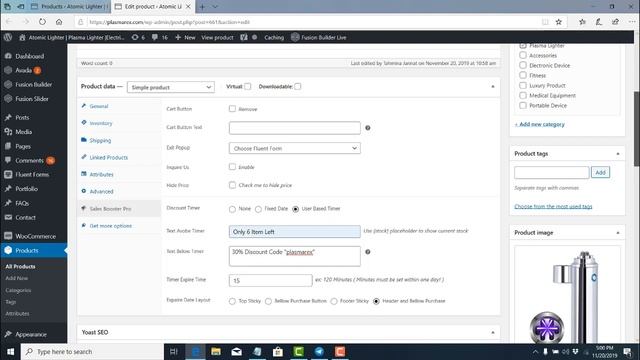Click the updates icon showing 6
Image resolution: width=640 pixels, height=360 pixels.
click(138, 37)
